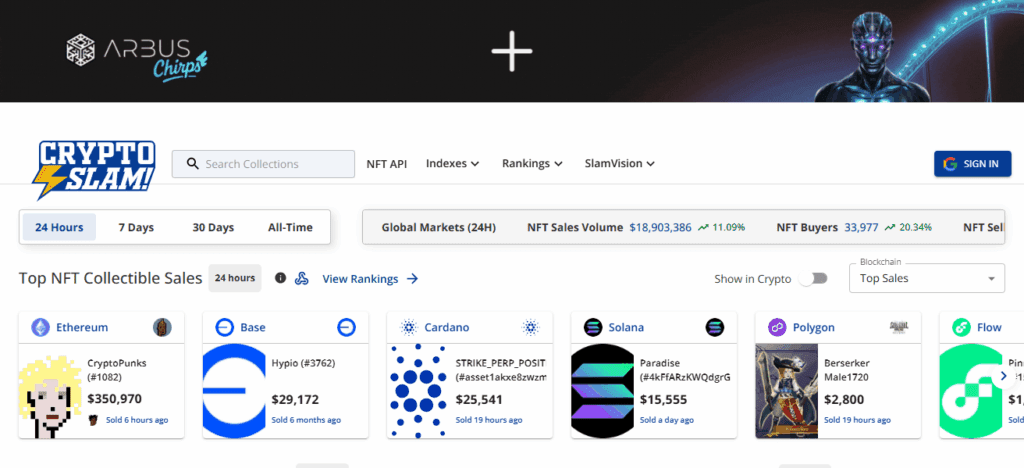Click the Sign In button

(972, 164)
